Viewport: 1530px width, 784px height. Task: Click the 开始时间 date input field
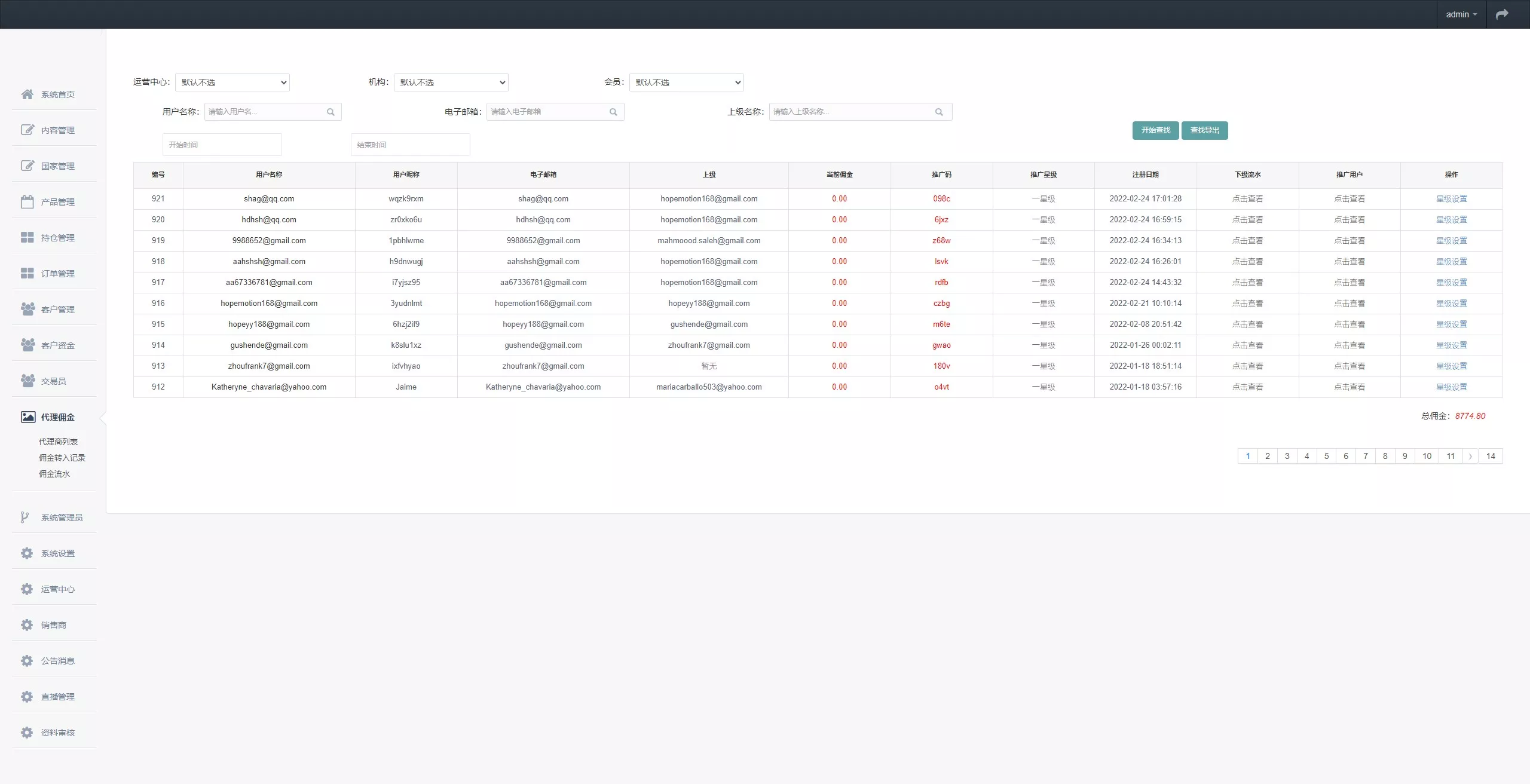pyautogui.click(x=222, y=145)
